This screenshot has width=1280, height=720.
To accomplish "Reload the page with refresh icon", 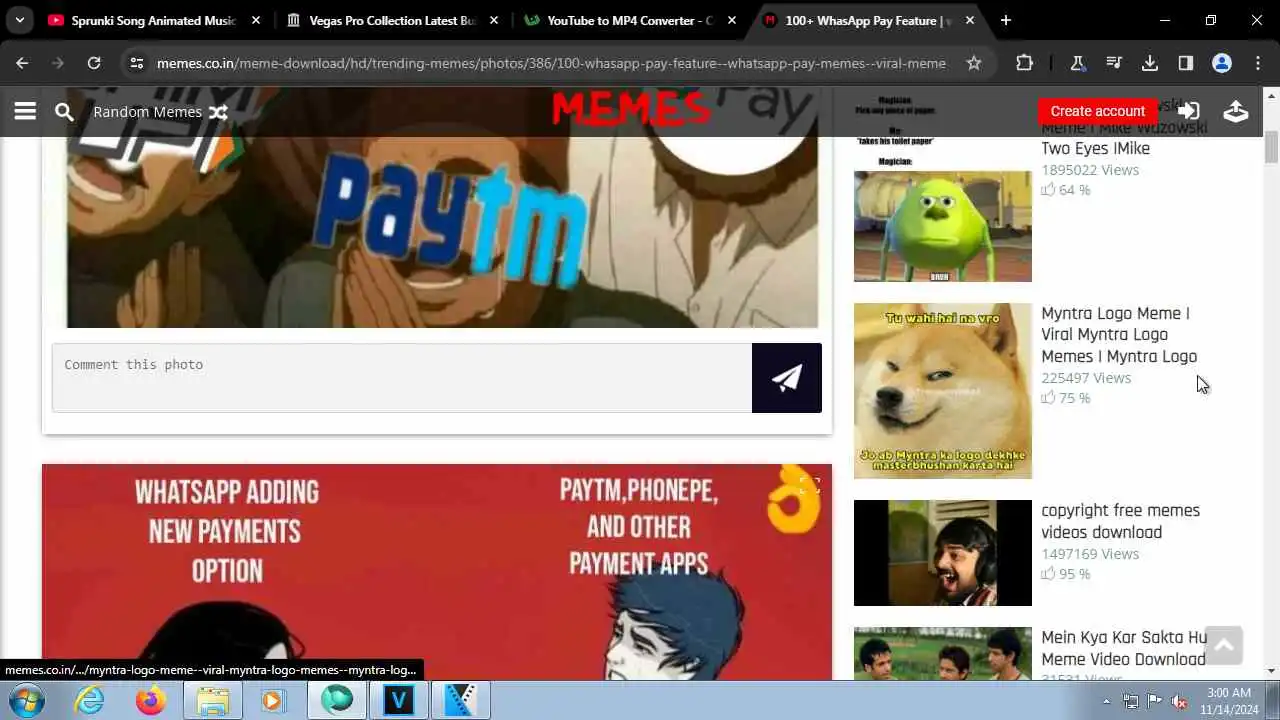I will click(94, 63).
